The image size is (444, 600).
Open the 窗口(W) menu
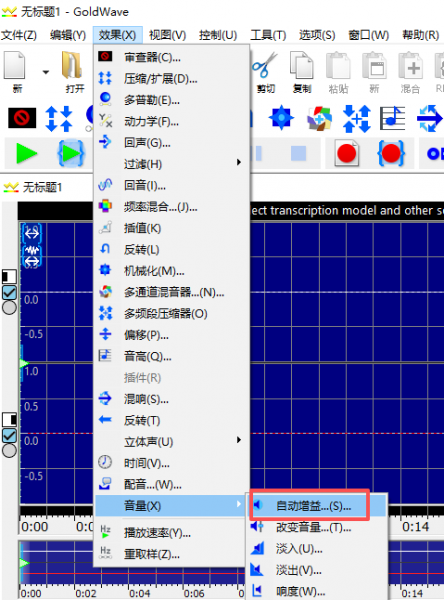[x=368, y=35]
